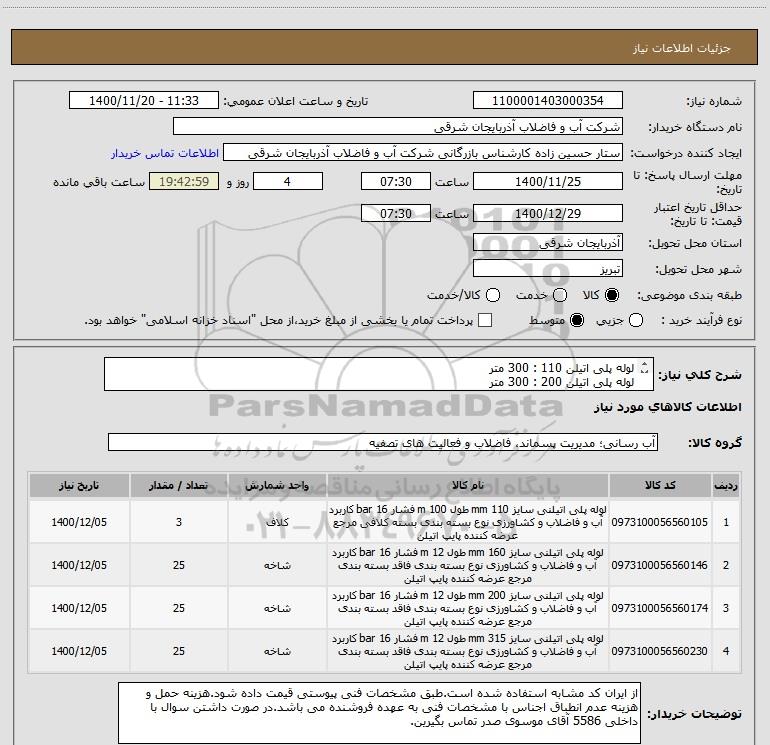Click the 200 mm pipe product name

coord(468,608)
